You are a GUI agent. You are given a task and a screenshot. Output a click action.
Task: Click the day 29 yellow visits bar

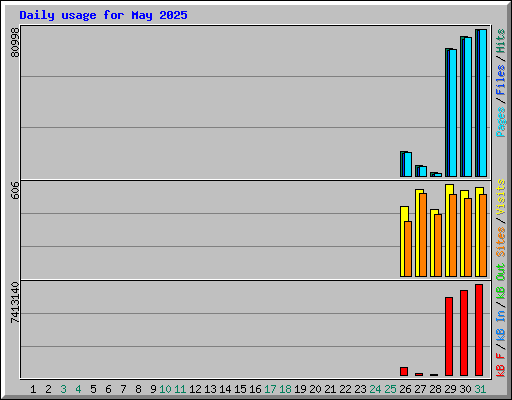[448, 230]
